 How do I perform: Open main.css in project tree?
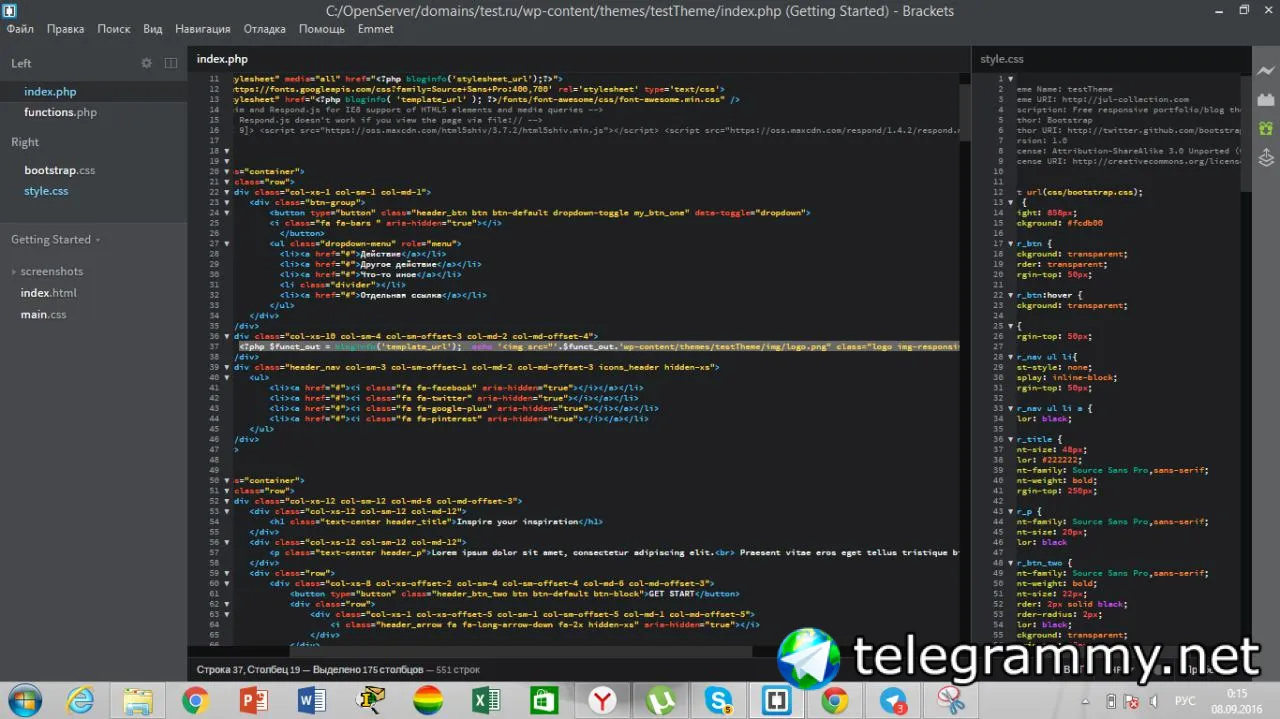44,314
